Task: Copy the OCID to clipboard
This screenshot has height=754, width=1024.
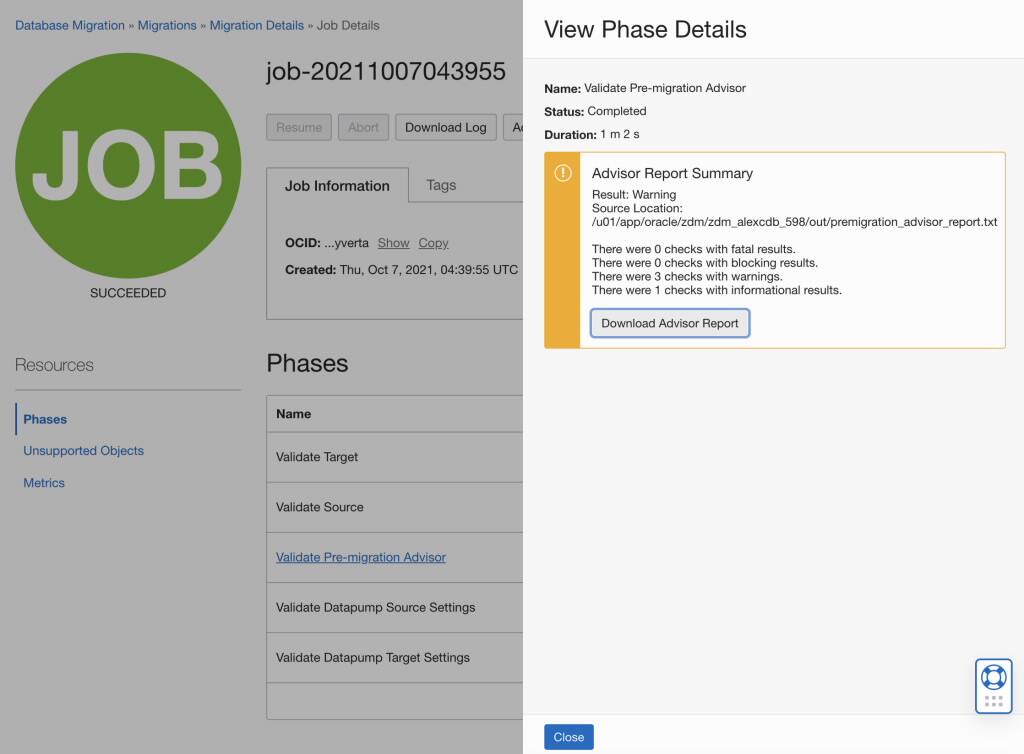Action: coord(433,243)
